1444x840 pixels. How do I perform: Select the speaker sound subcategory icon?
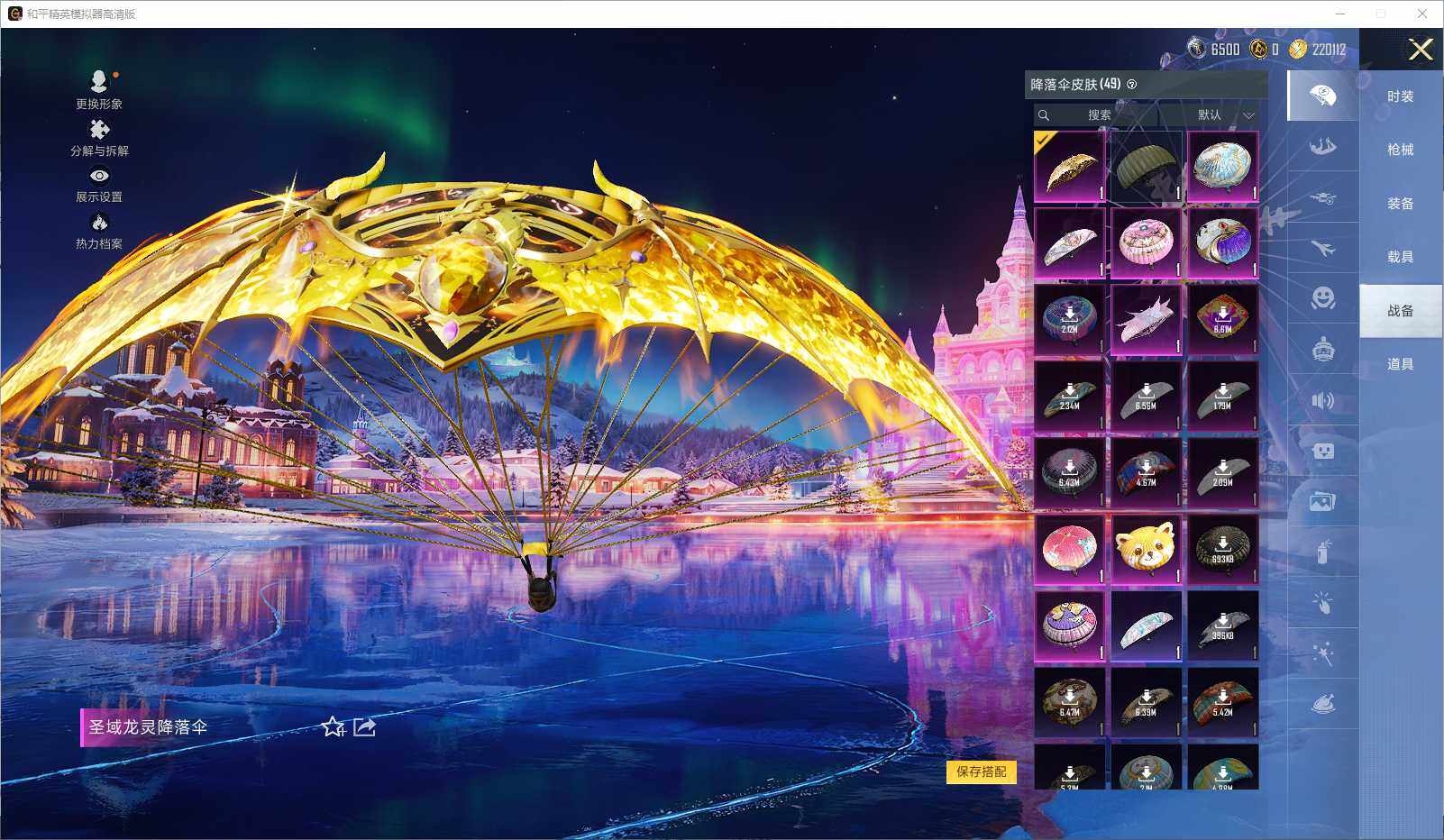[1322, 400]
